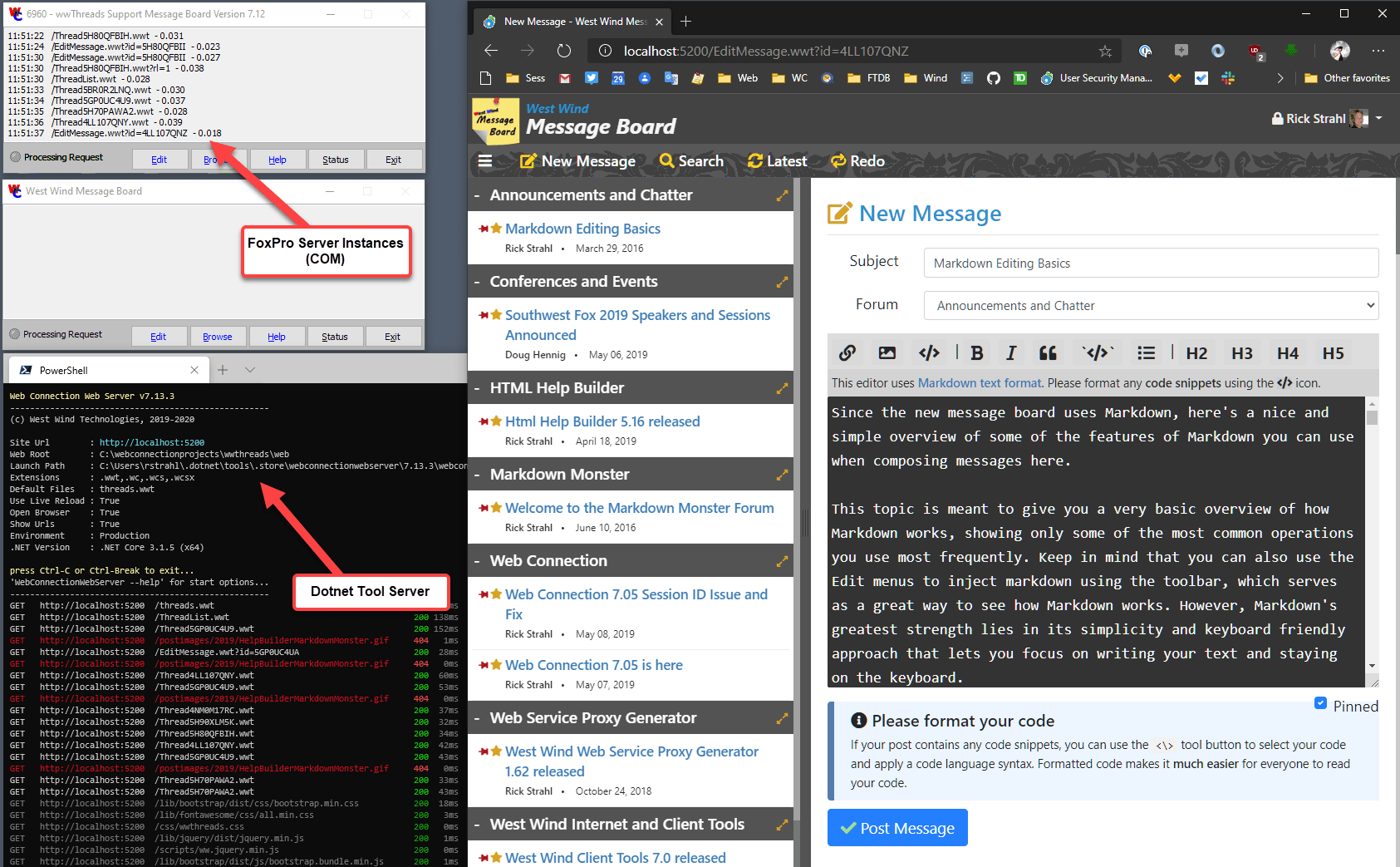This screenshot has width=1400, height=867.
Task: Open the Sess bookmarks folder
Action: (525, 78)
